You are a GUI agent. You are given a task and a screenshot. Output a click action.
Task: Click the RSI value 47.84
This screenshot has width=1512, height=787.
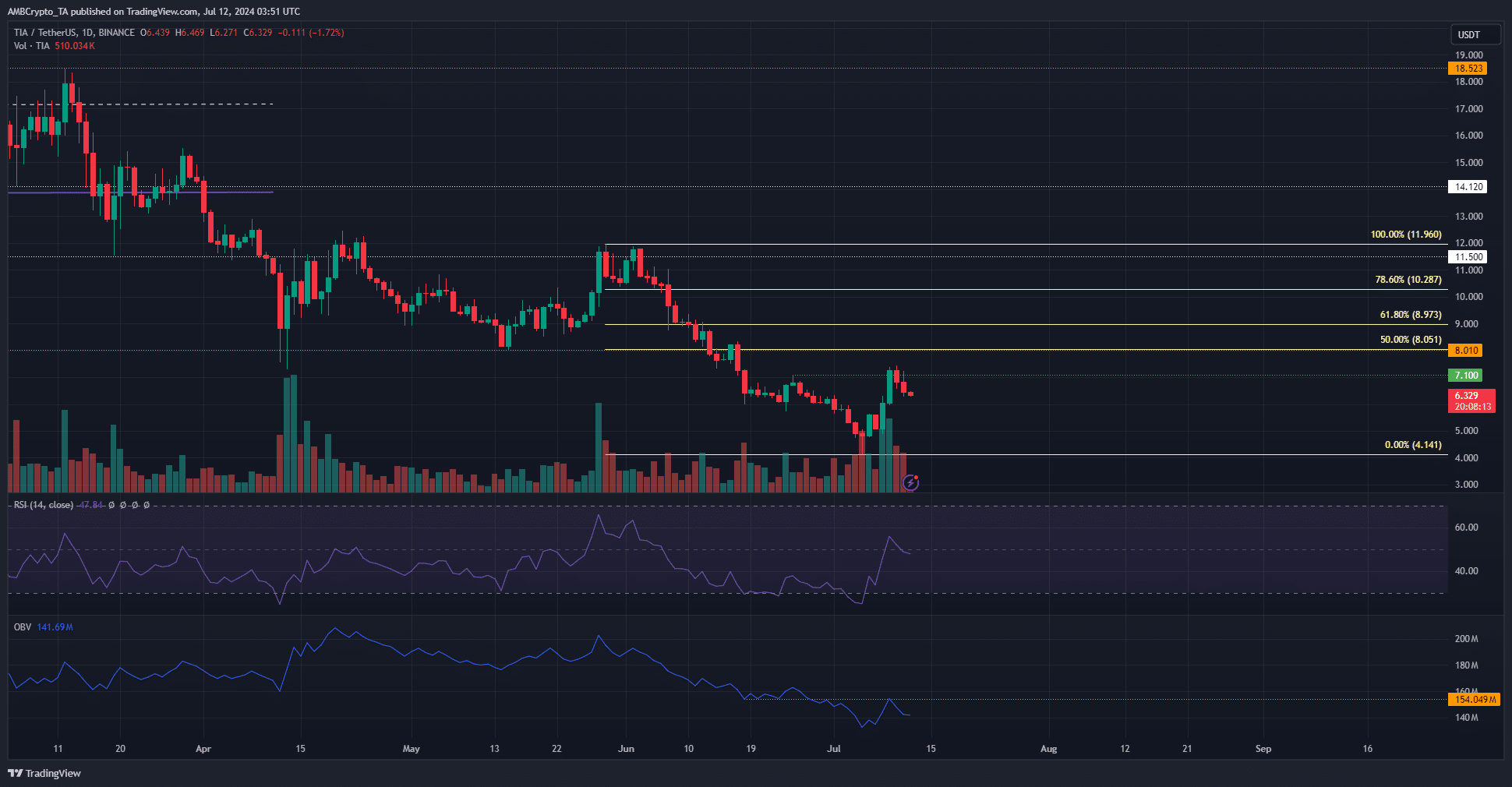90,505
